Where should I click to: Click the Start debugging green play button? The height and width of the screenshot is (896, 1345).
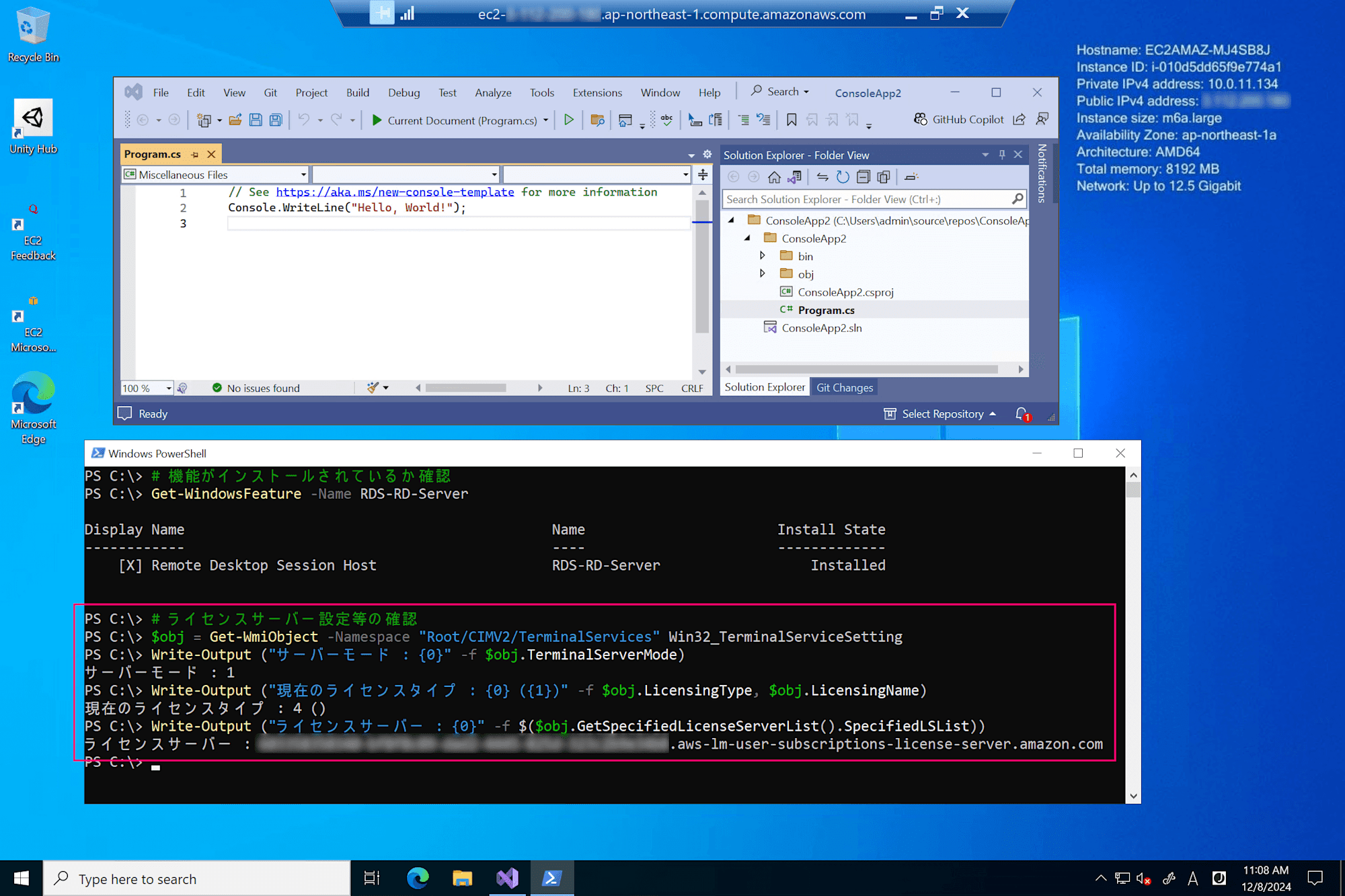pos(377,120)
